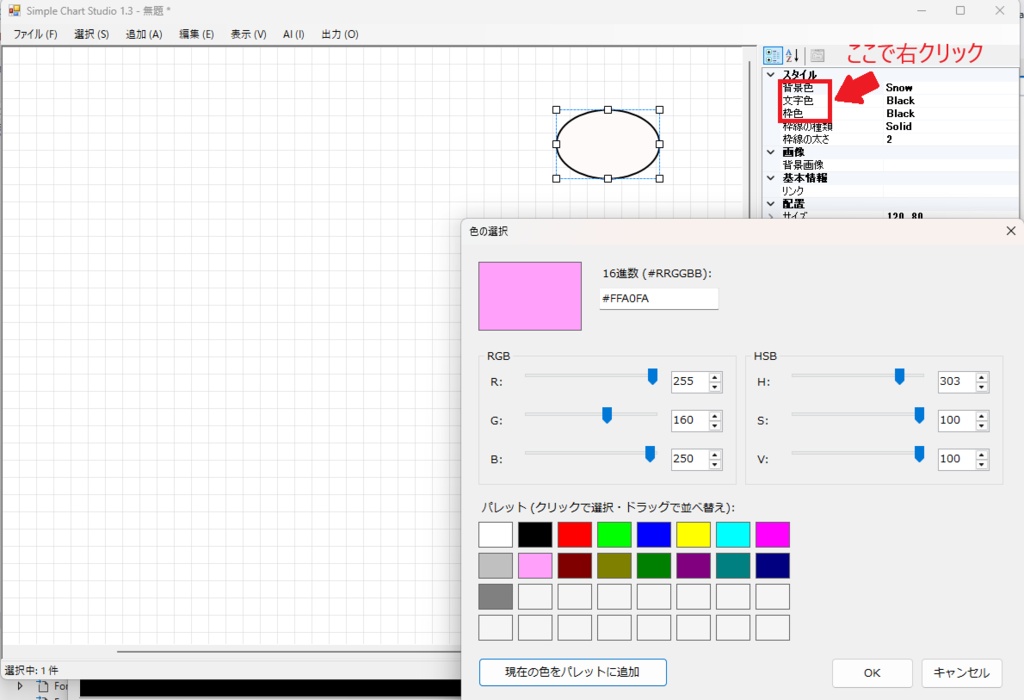Click the リンク property row
The height and width of the screenshot is (700, 1024).
point(891,191)
